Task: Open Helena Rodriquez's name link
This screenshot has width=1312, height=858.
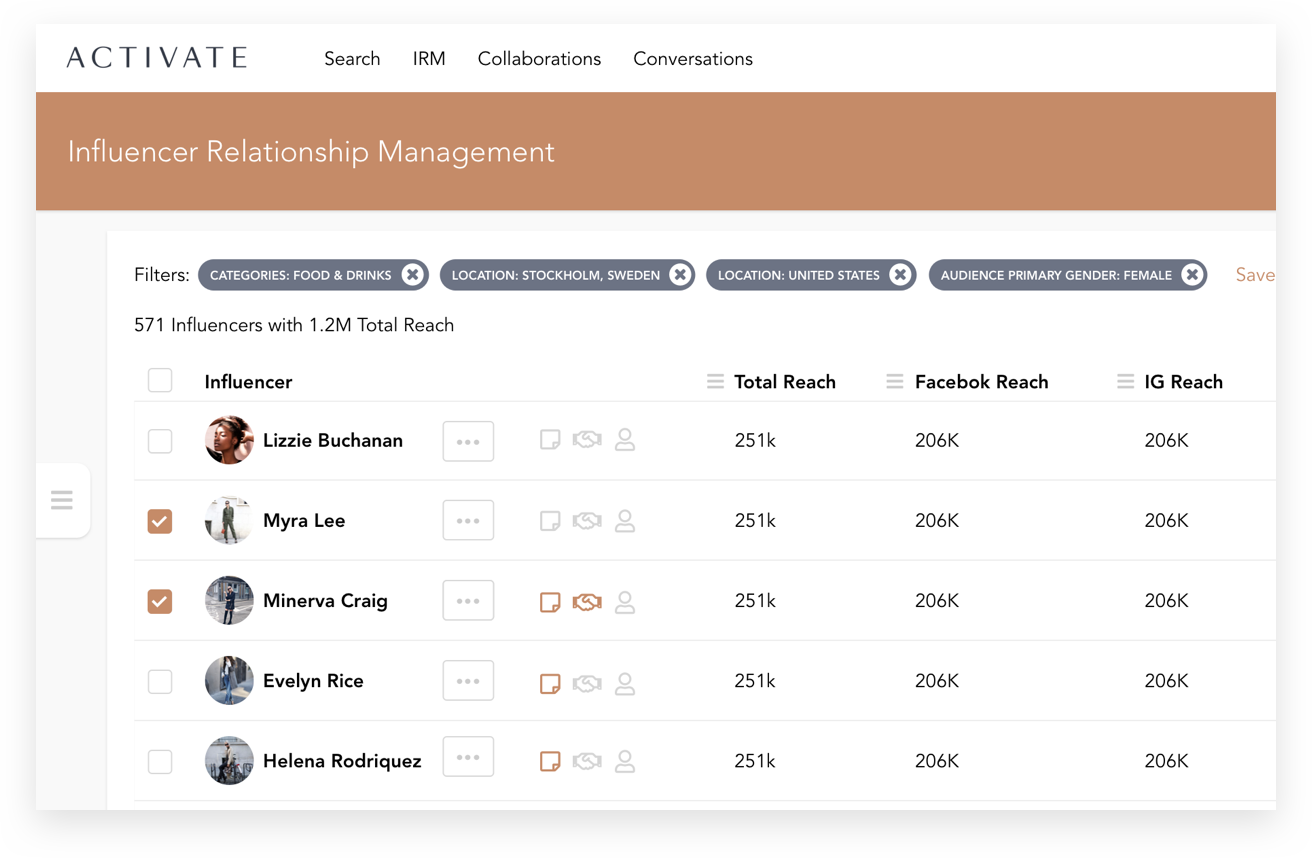Action: (342, 761)
